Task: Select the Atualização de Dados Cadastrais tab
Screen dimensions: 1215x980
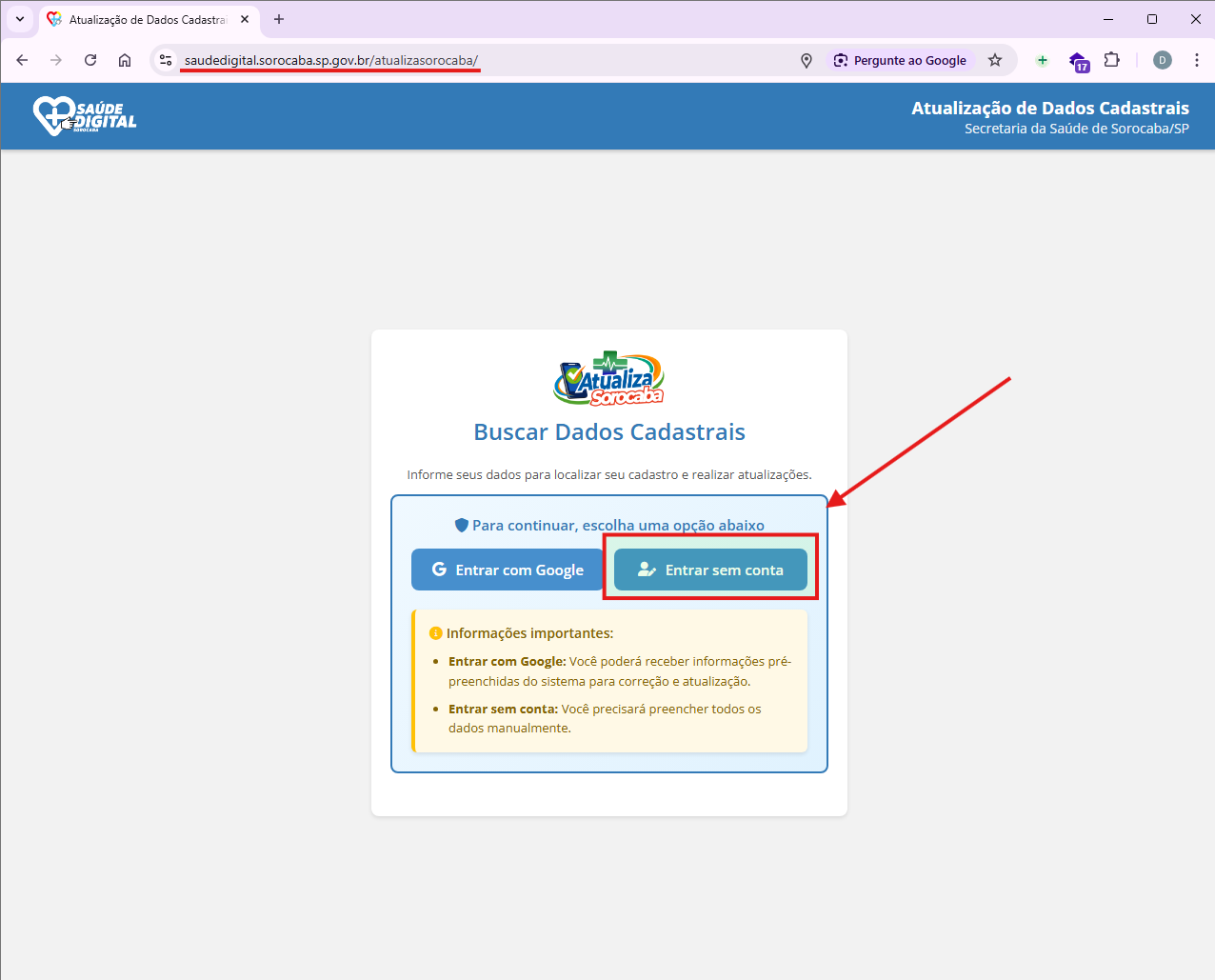Action: click(x=143, y=19)
